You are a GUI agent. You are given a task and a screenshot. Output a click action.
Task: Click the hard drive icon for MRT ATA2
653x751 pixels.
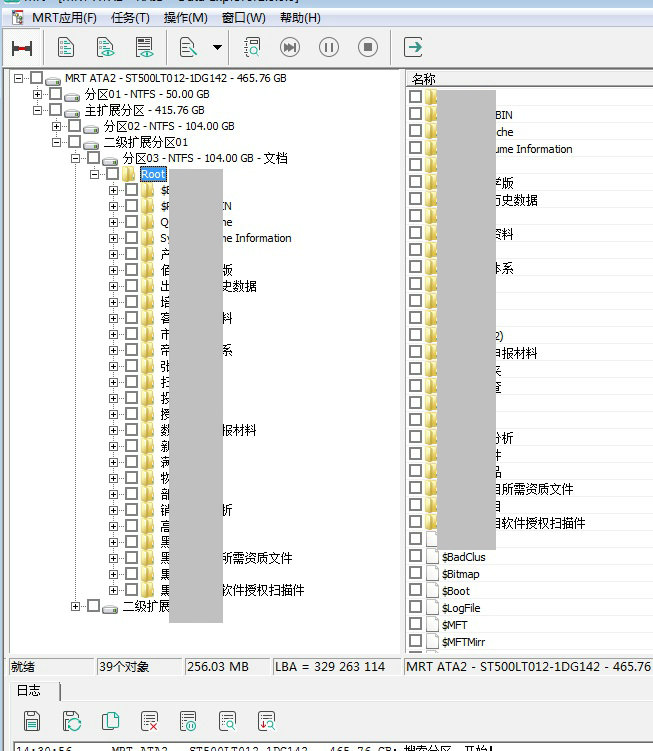[53, 80]
